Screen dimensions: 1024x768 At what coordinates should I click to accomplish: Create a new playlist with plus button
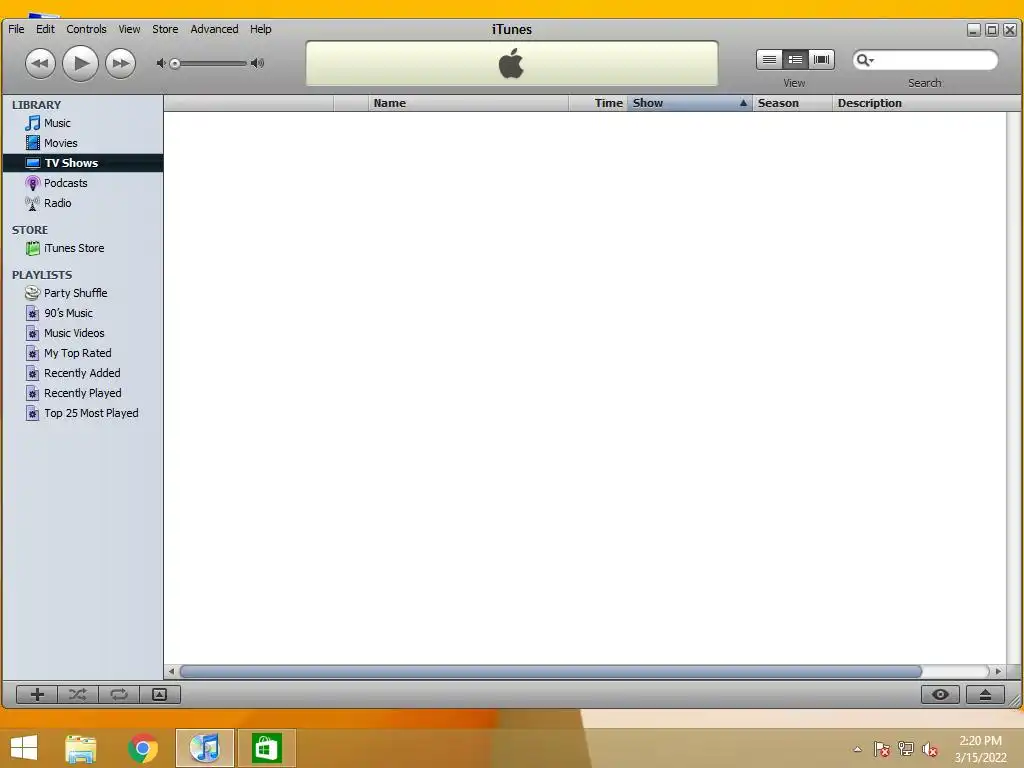point(37,694)
